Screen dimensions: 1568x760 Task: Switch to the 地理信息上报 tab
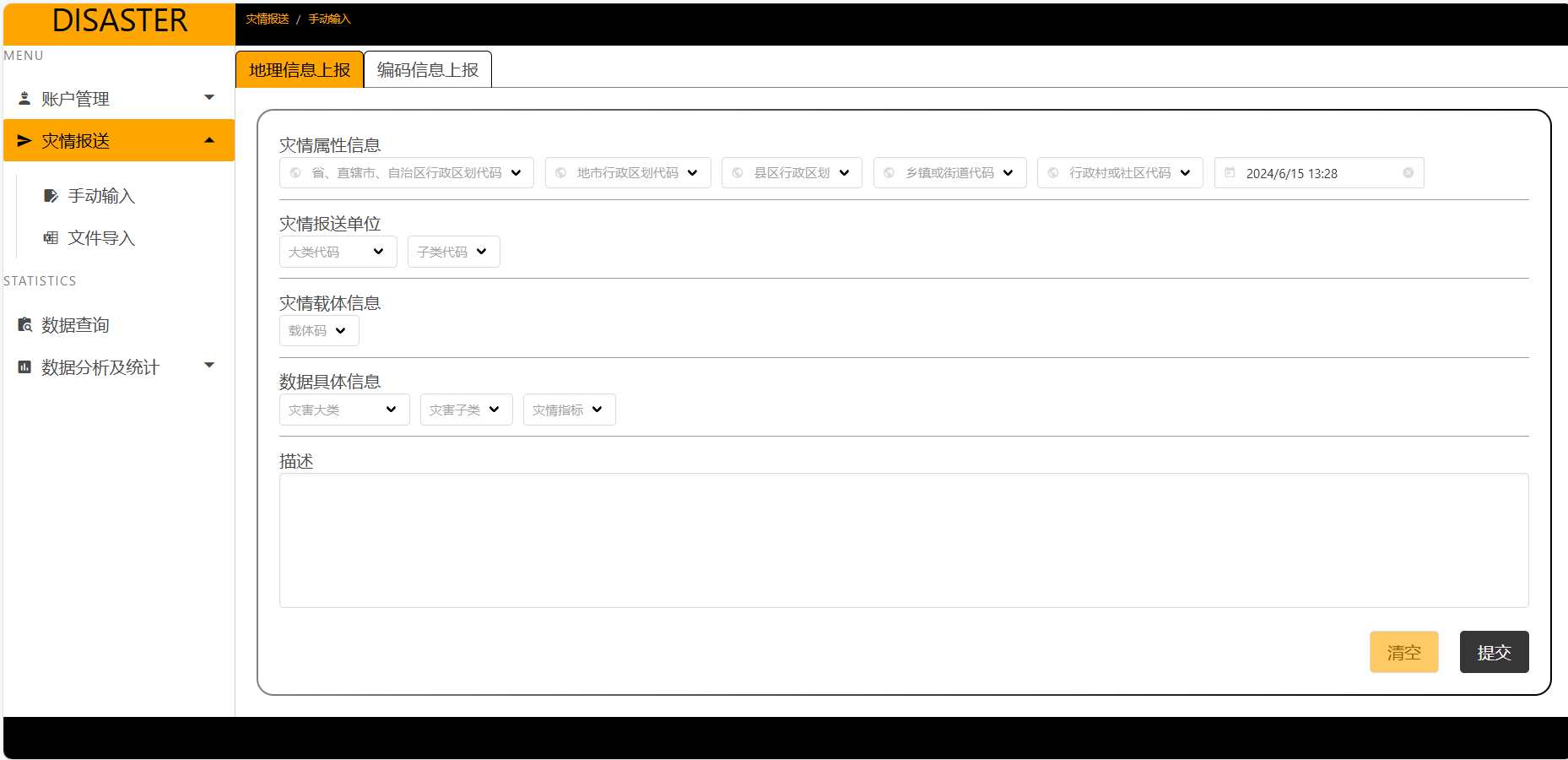click(300, 69)
